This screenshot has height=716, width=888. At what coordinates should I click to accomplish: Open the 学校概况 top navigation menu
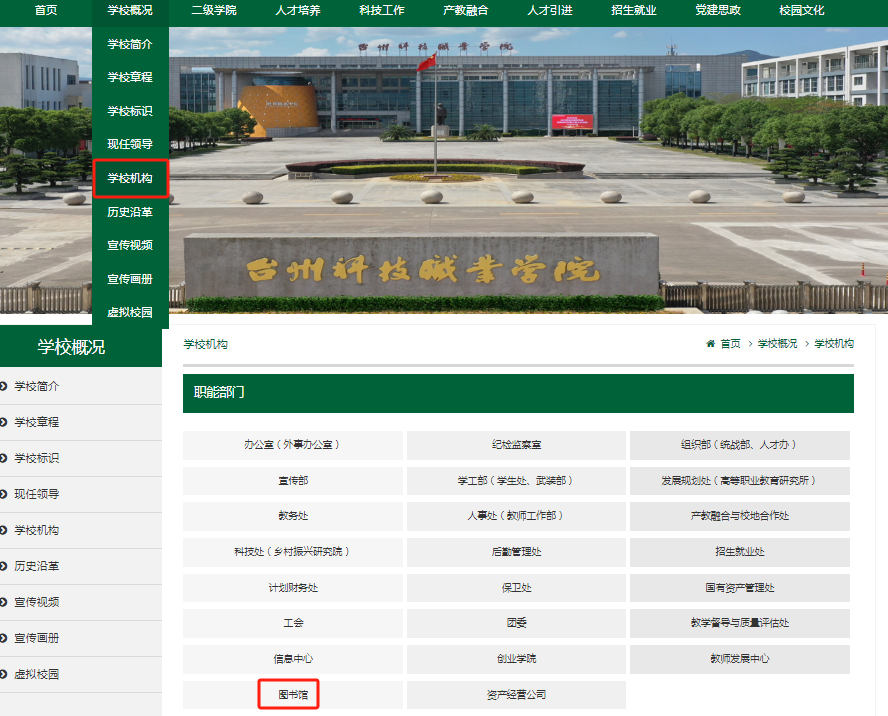click(130, 10)
